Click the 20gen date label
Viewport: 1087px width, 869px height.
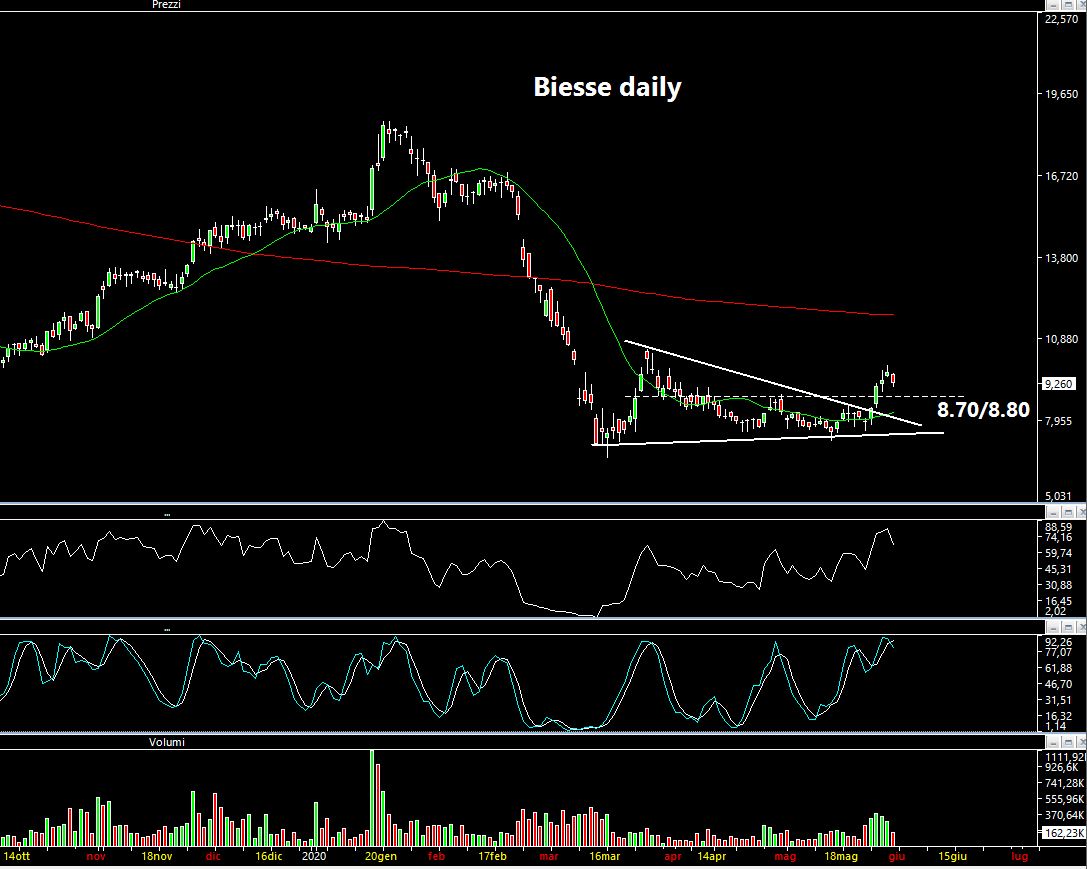pos(381,856)
